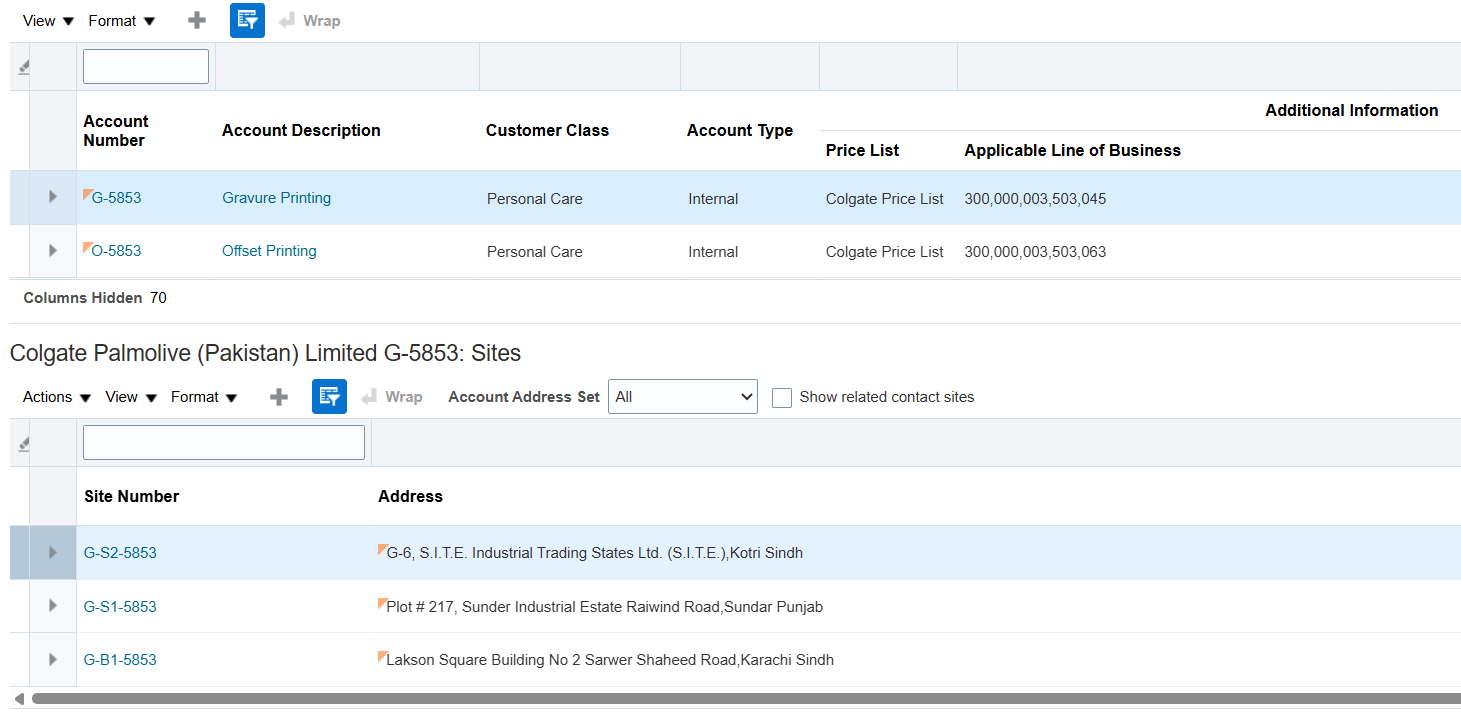Image resolution: width=1461 pixels, height=717 pixels.
Task: Click the horizontal scrollbar bar
Action: coord(745,698)
